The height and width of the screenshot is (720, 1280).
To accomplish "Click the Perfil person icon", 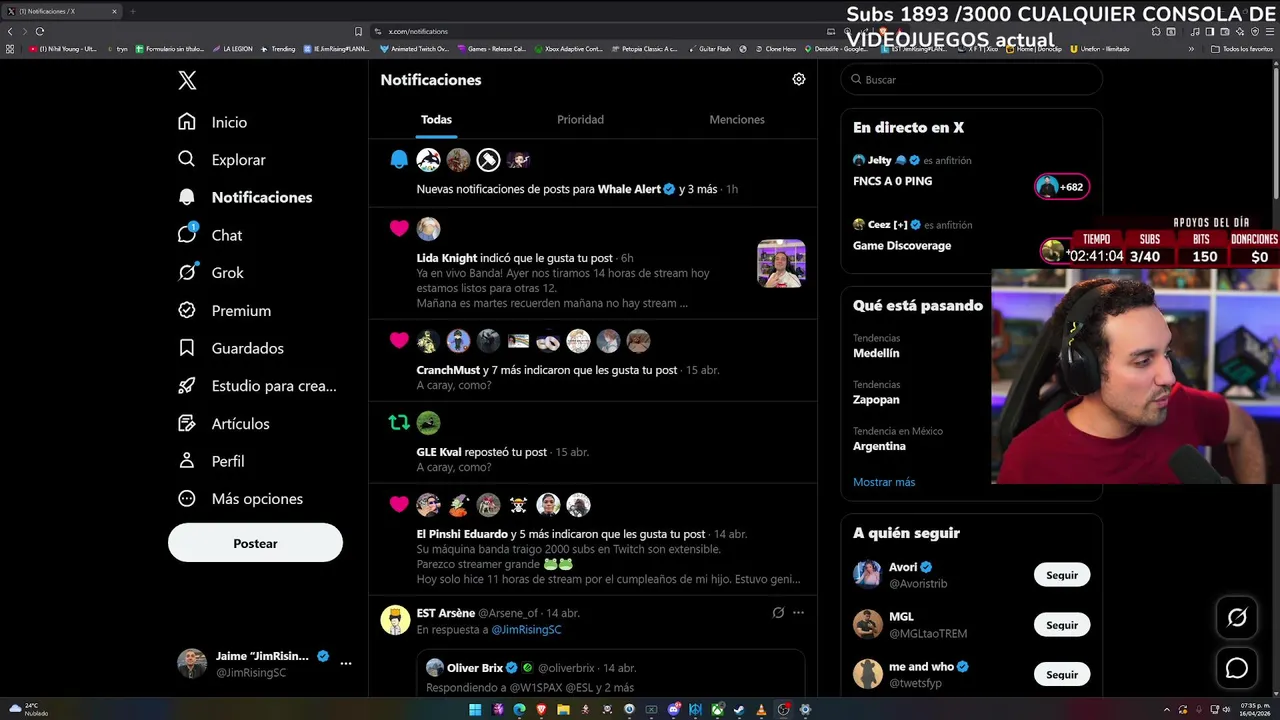I will [x=187, y=461].
